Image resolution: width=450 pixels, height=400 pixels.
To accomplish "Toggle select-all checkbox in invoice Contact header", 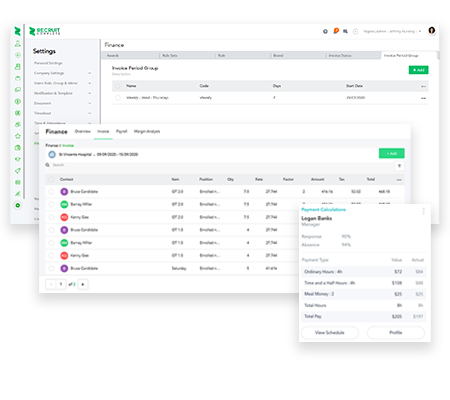I will [x=51, y=180].
